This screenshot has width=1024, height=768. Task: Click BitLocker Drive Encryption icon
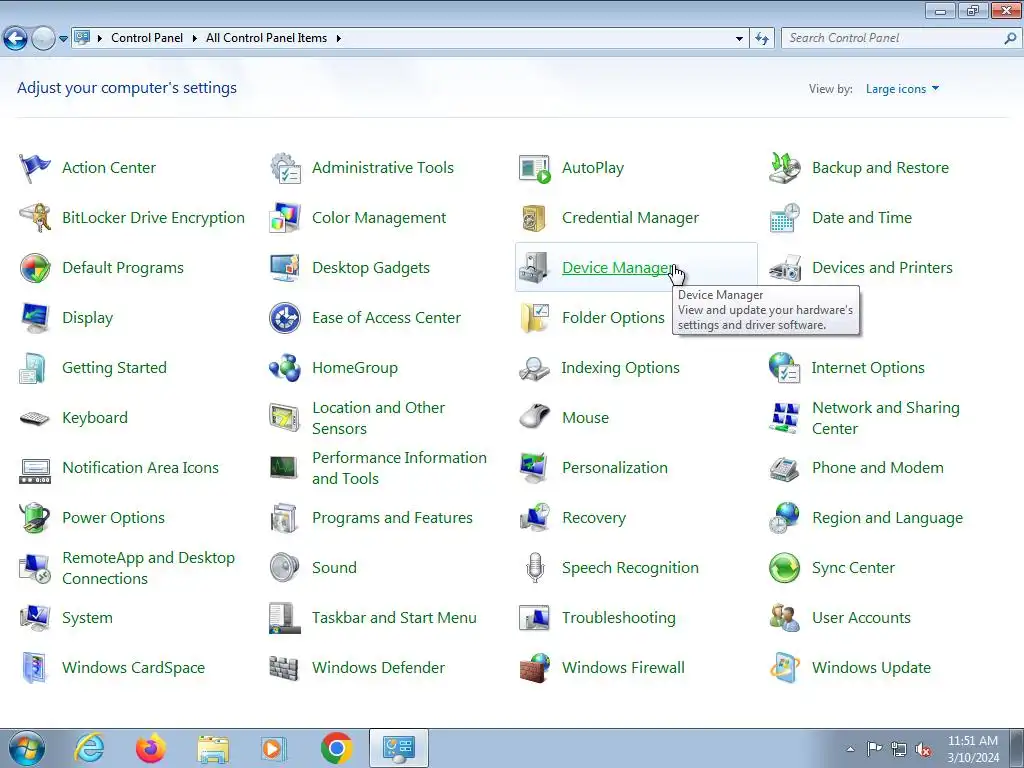pos(35,217)
